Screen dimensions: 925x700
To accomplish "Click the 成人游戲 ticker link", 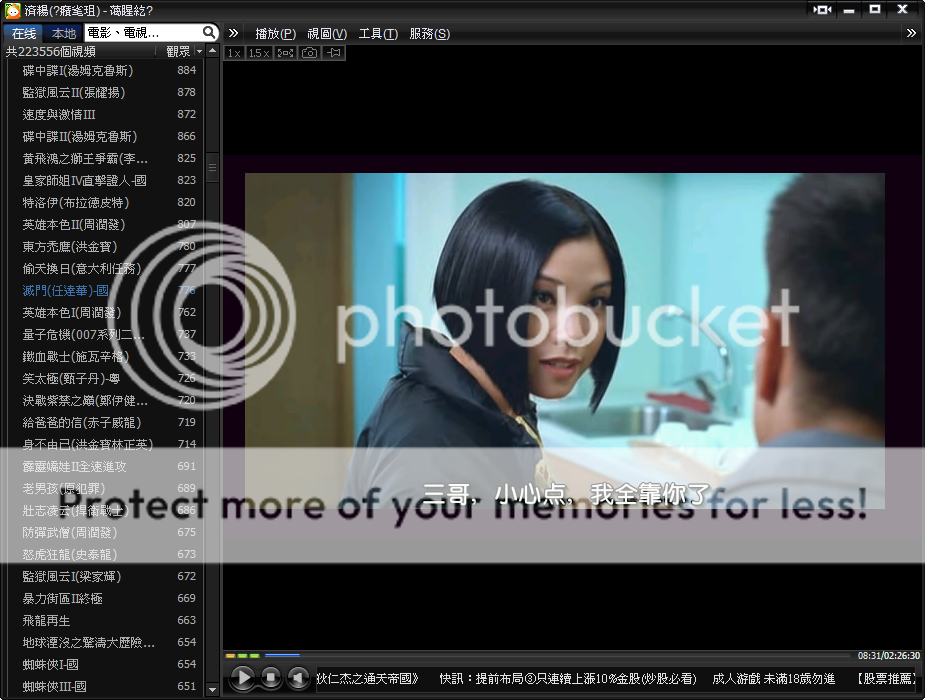I will click(x=773, y=678).
